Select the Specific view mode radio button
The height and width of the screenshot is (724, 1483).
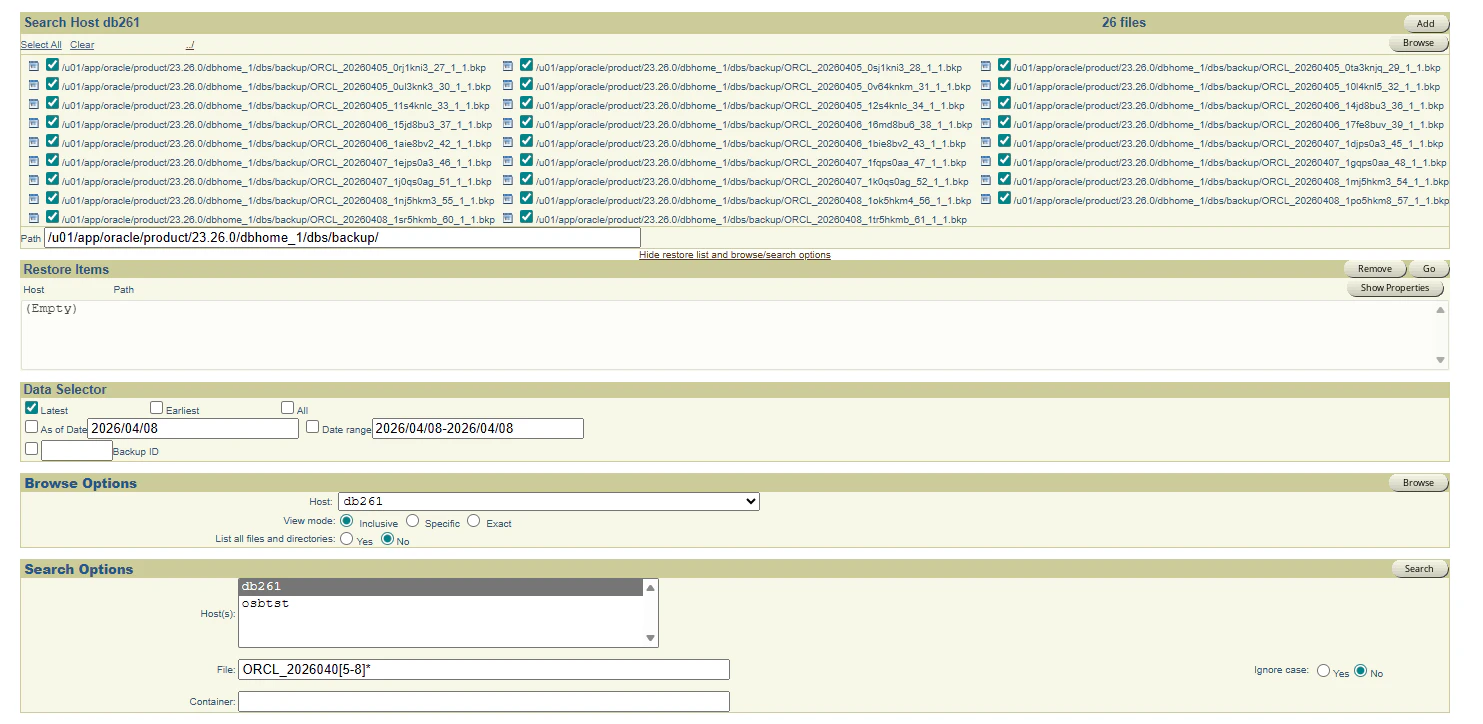tap(416, 521)
